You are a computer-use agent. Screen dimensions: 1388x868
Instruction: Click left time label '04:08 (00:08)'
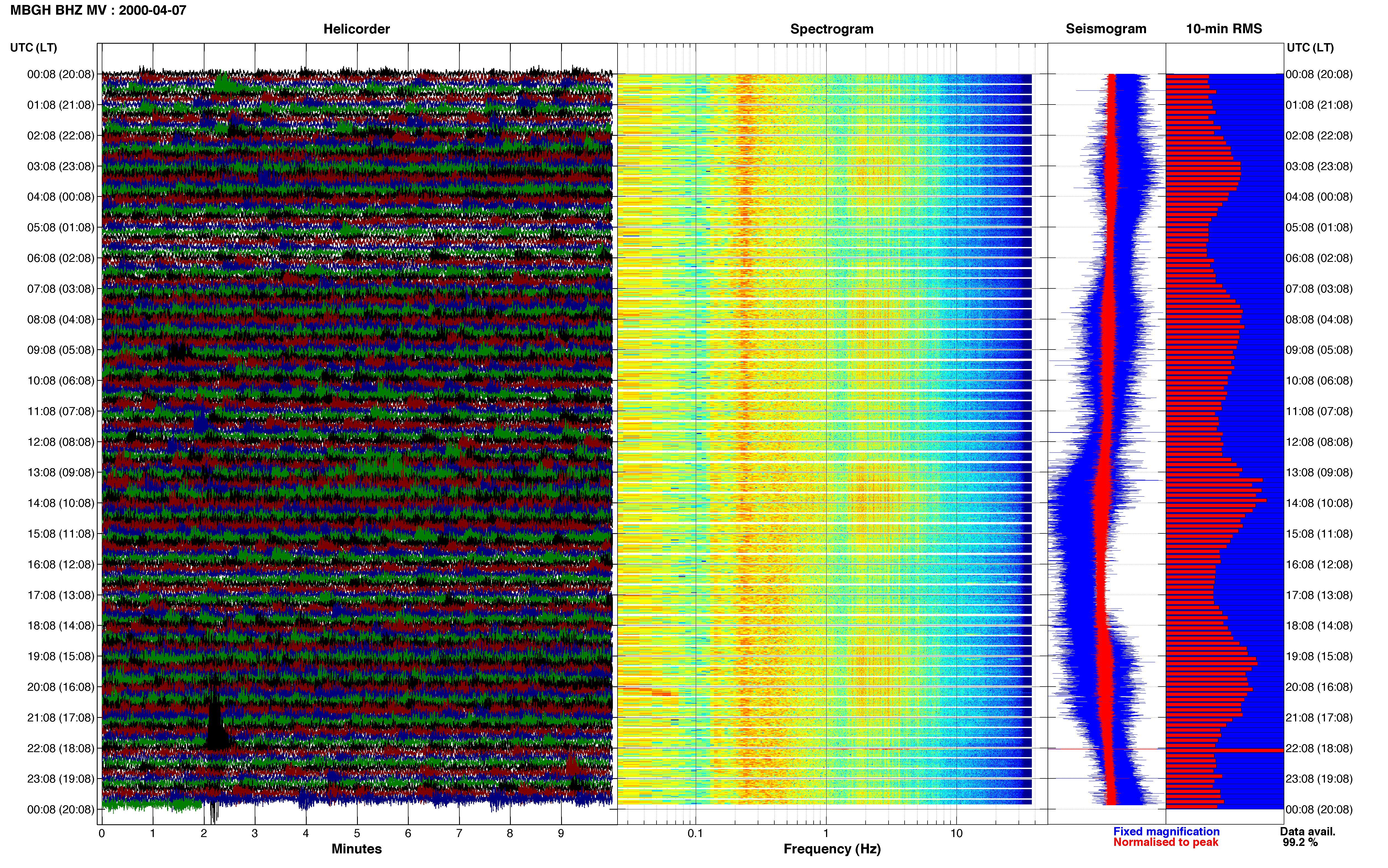(61, 197)
